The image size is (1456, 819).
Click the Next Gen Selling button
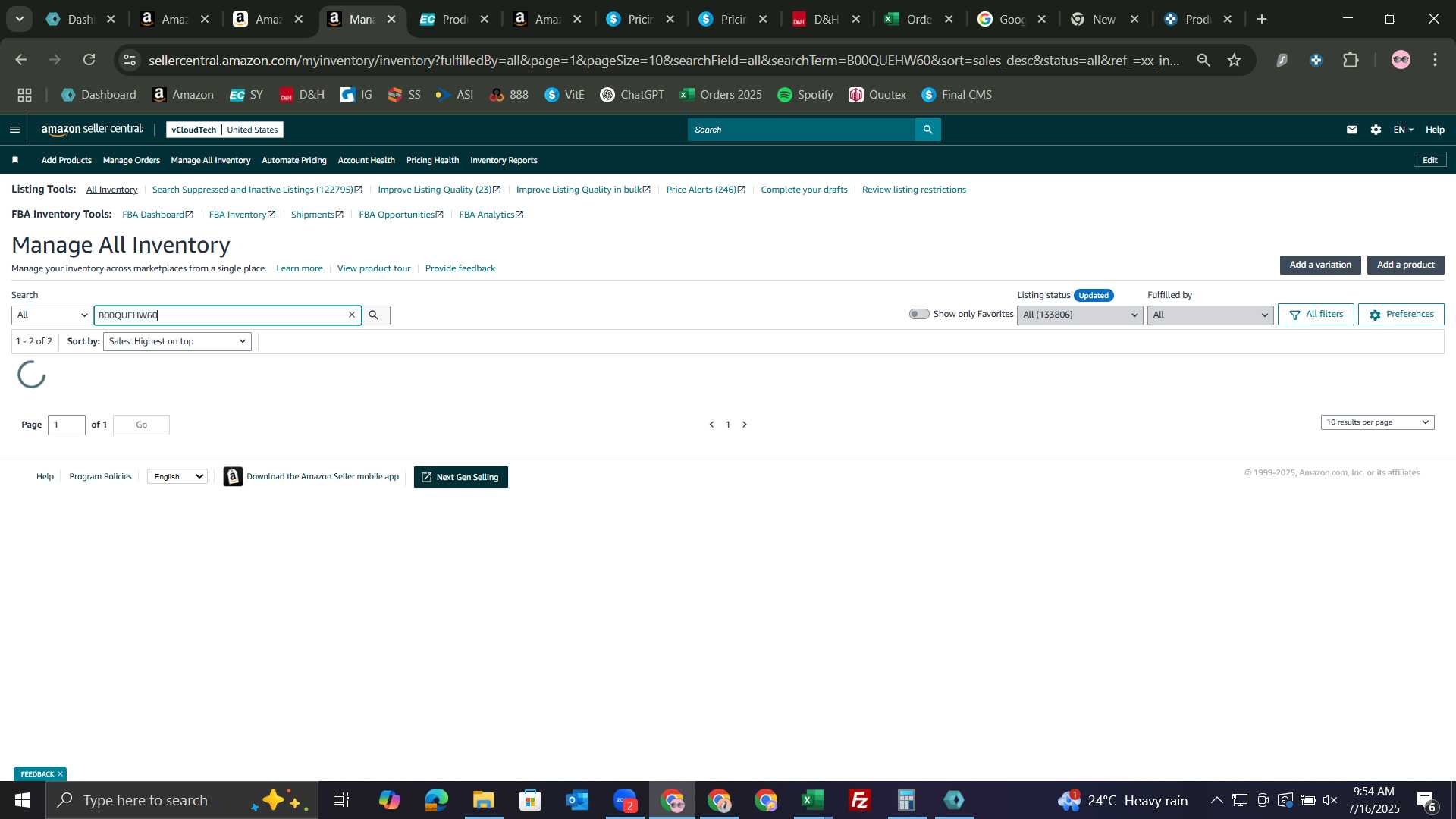click(x=460, y=477)
